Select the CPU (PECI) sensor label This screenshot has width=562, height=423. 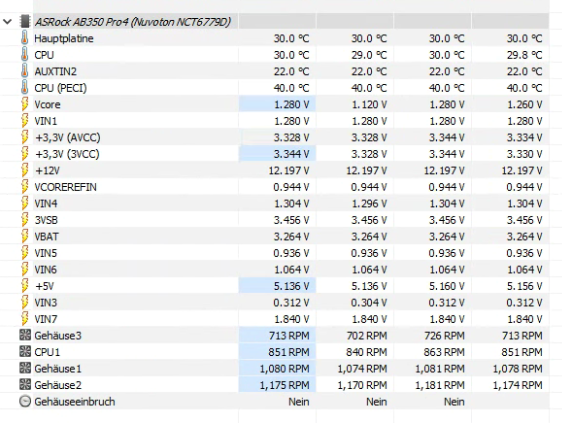[x=61, y=88]
